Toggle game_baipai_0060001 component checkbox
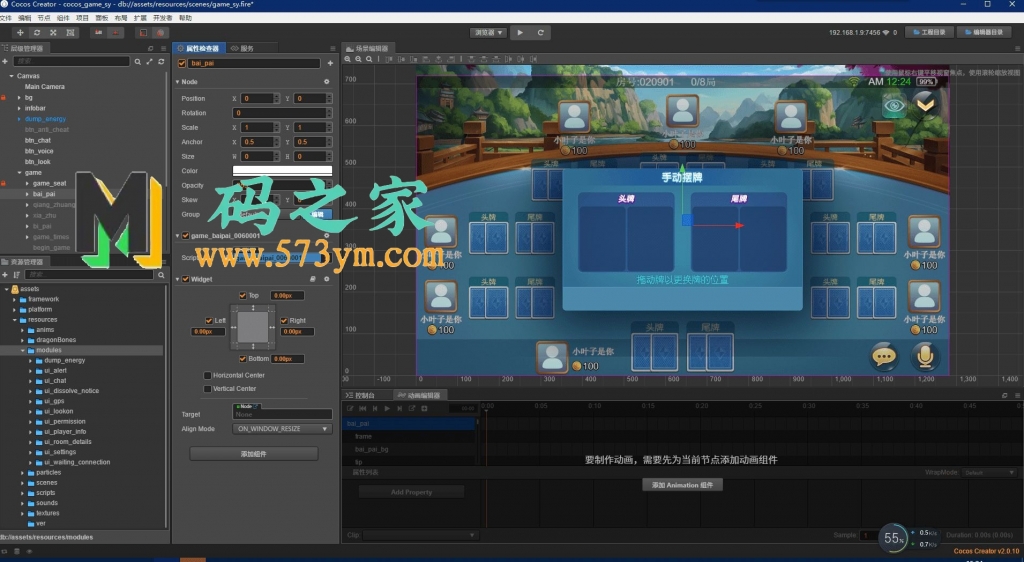The height and width of the screenshot is (562, 1024). 185,236
